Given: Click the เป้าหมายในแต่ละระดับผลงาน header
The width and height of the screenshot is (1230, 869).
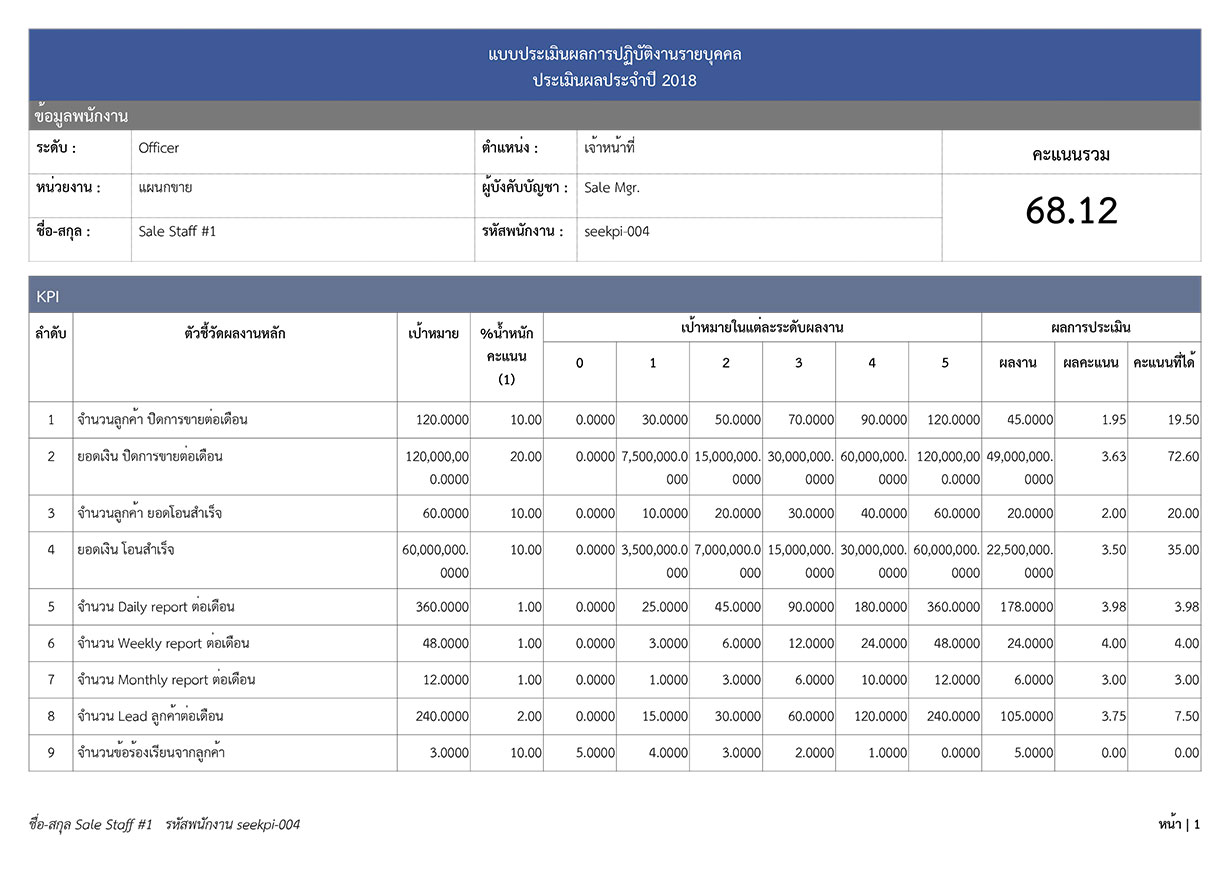Looking at the screenshot, I should click(762, 327).
